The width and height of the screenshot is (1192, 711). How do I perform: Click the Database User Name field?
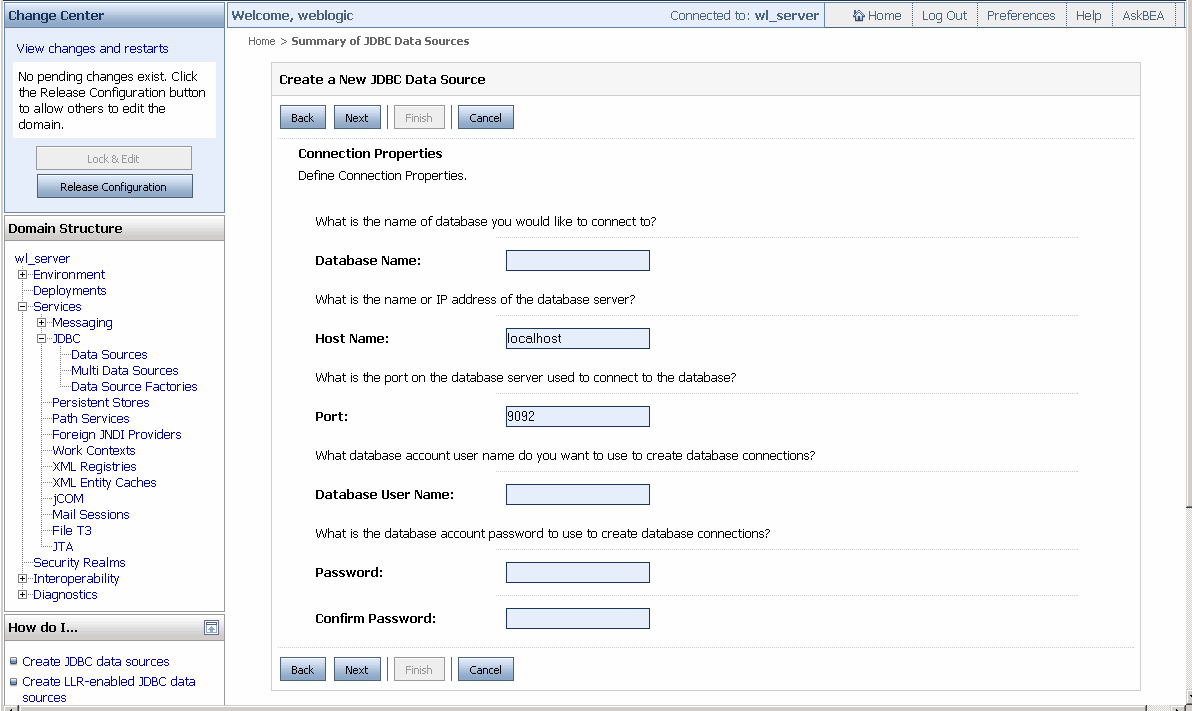[577, 495]
